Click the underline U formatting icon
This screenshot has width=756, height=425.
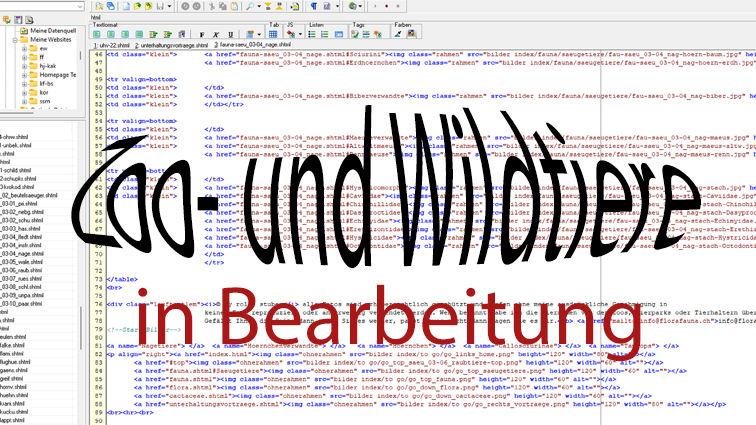(x=230, y=34)
